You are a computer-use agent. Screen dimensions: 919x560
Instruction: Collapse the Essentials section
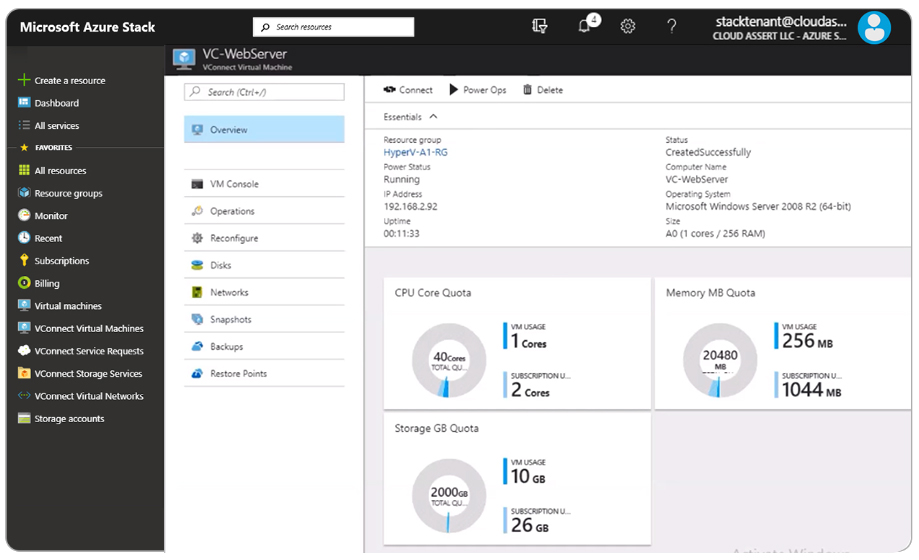click(433, 117)
